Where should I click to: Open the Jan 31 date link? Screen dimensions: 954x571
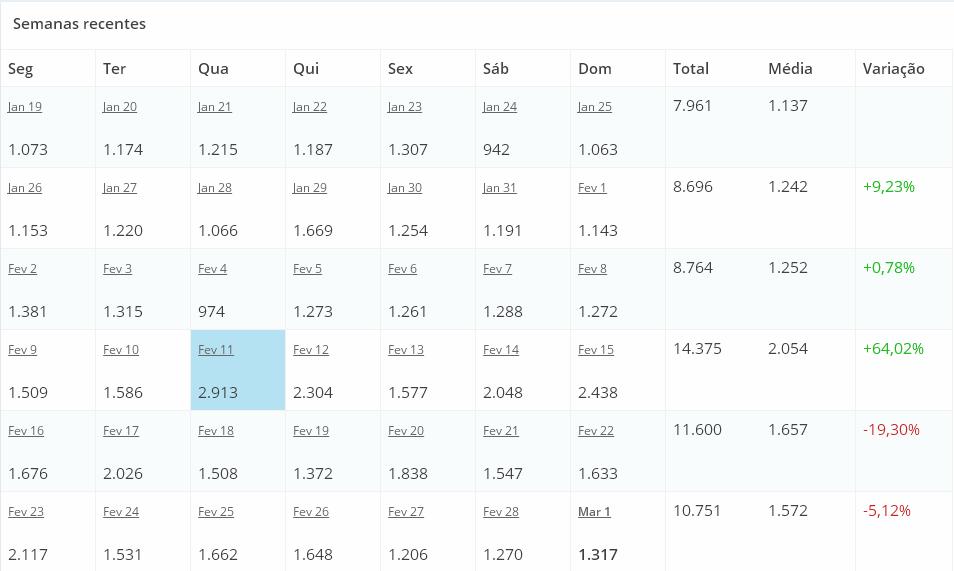click(500, 187)
